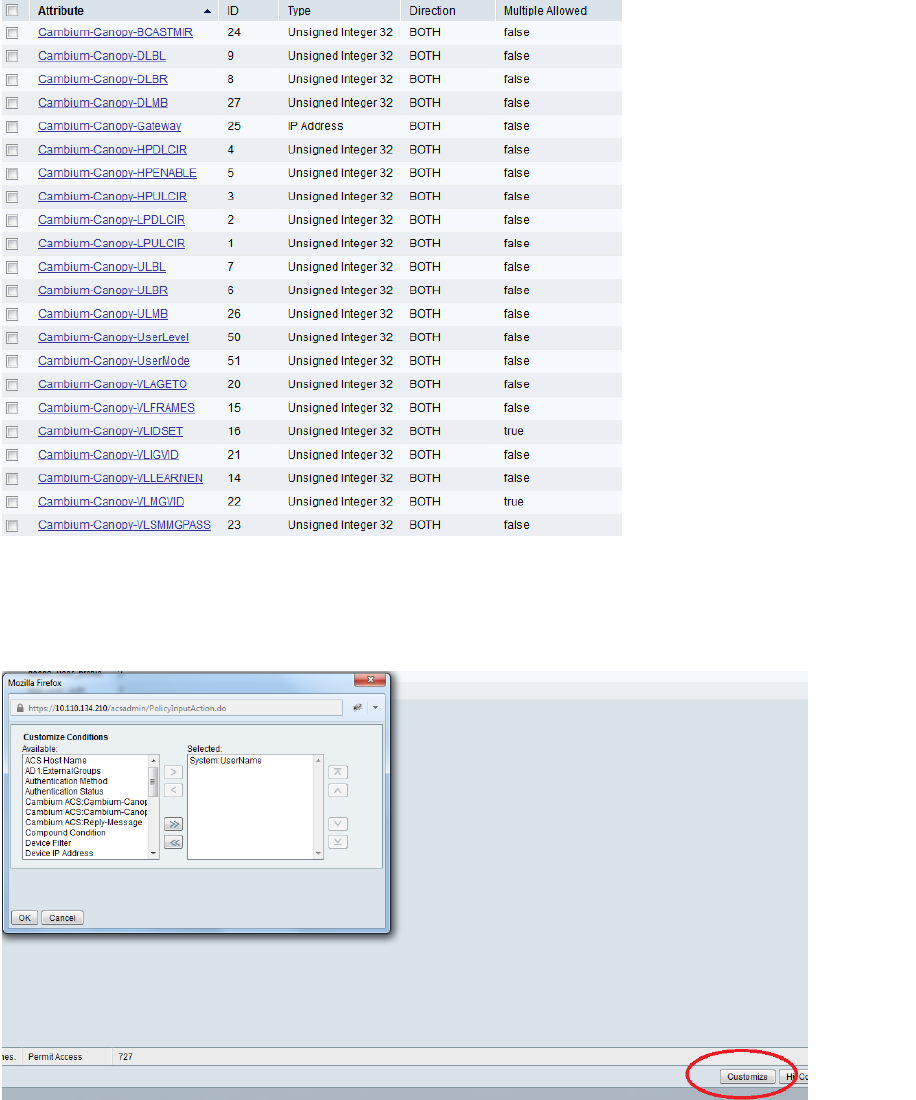
Task: Click the Customize button at bottom right
Action: click(747, 1077)
